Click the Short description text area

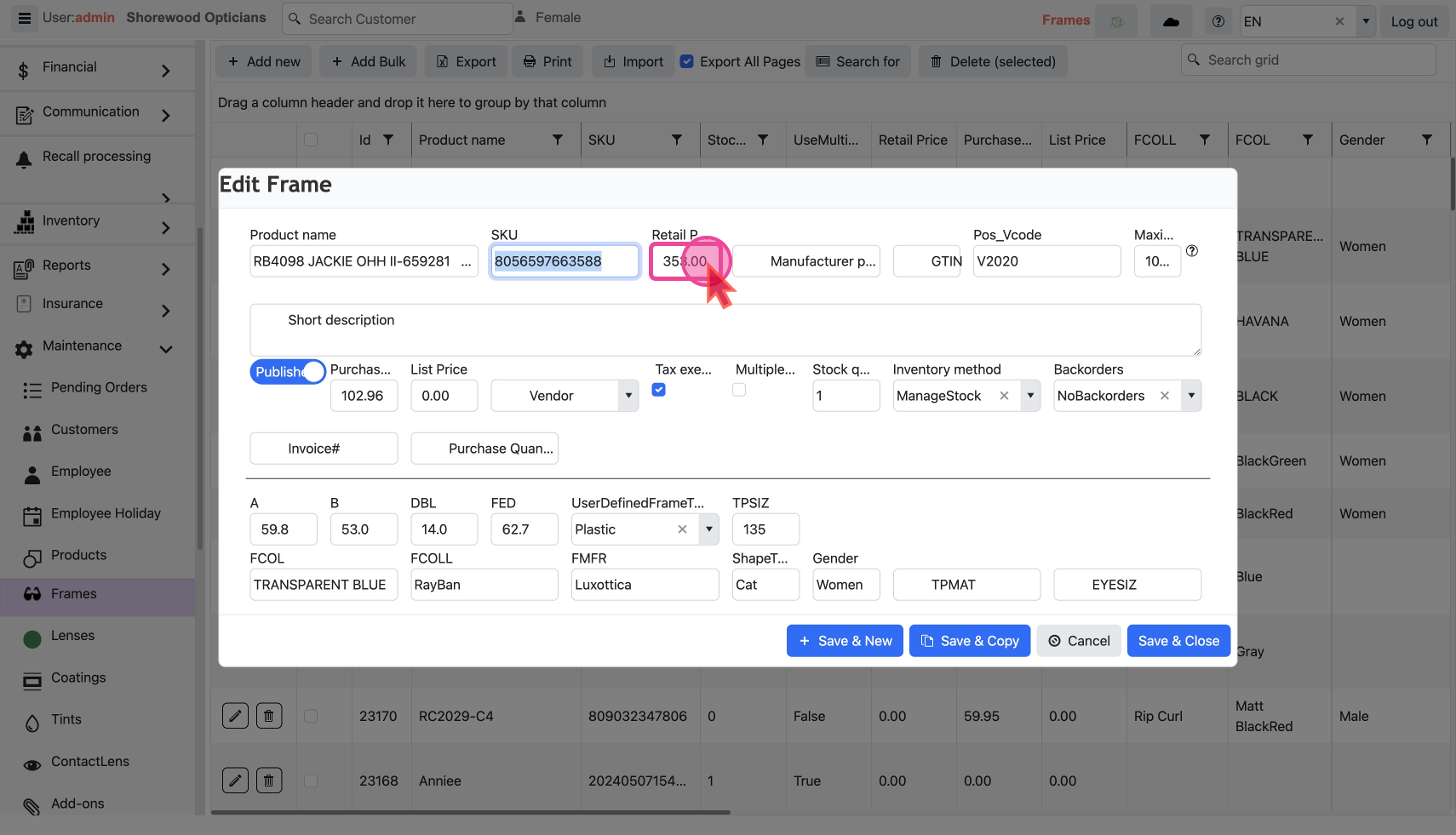click(725, 330)
